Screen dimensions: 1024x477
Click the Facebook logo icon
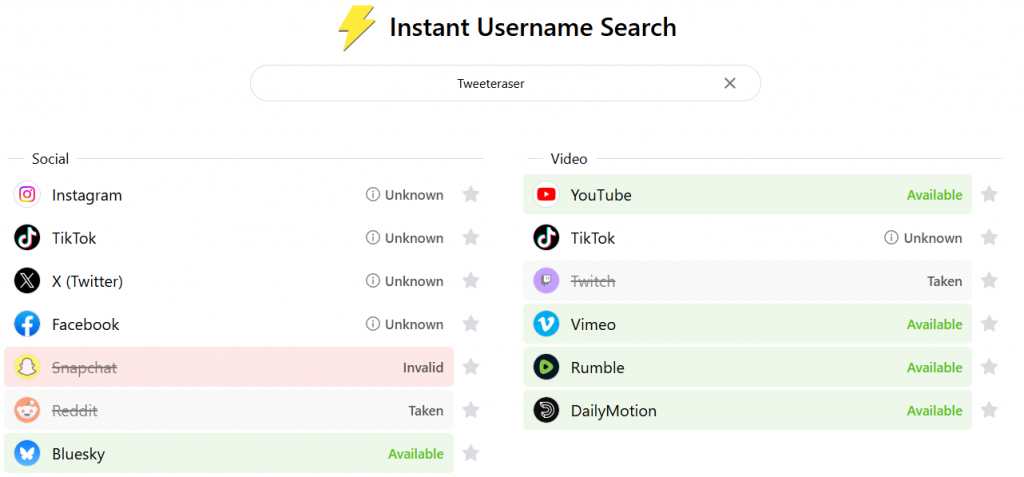pos(27,324)
